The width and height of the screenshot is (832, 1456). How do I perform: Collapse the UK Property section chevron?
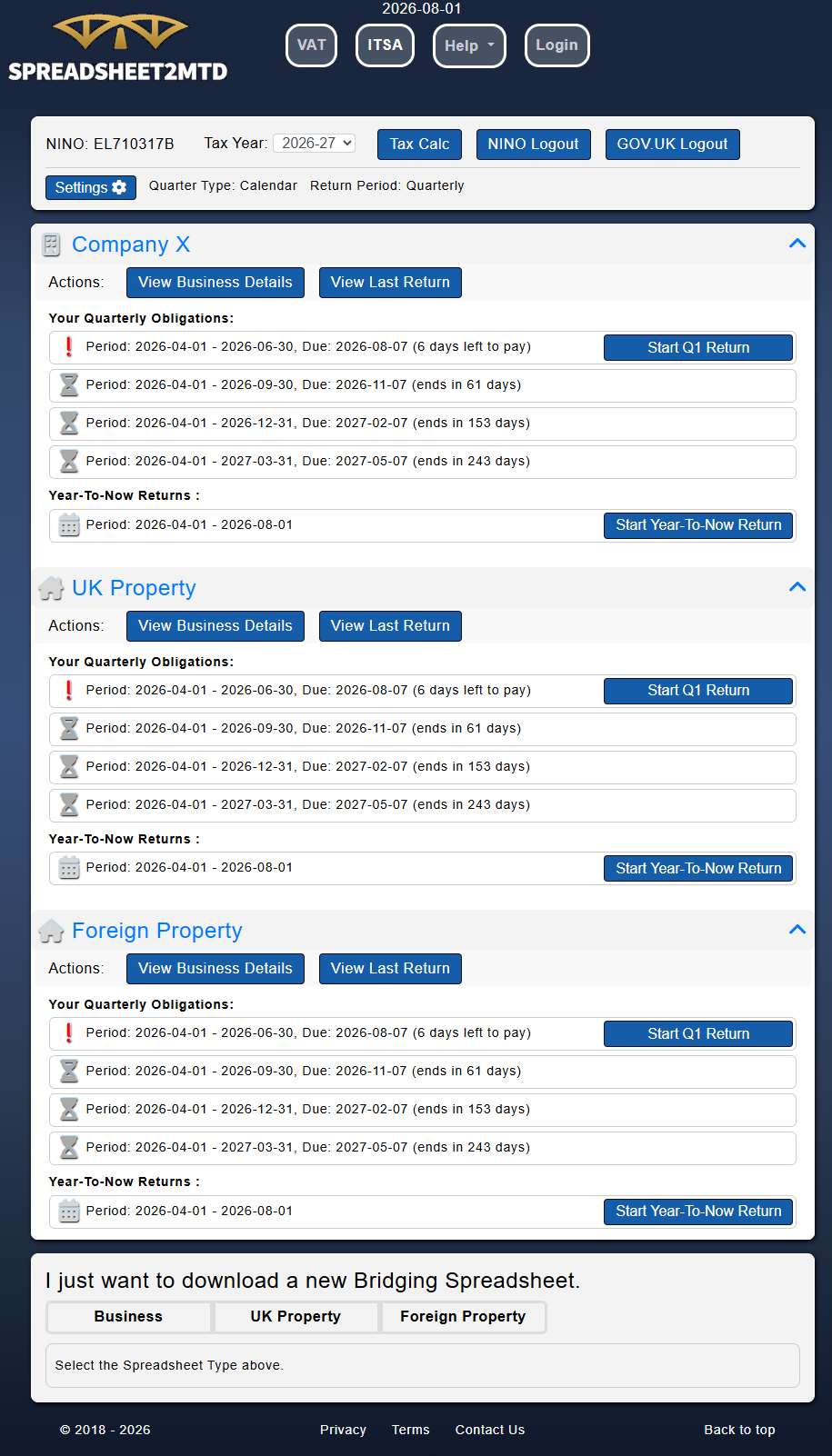[797, 587]
